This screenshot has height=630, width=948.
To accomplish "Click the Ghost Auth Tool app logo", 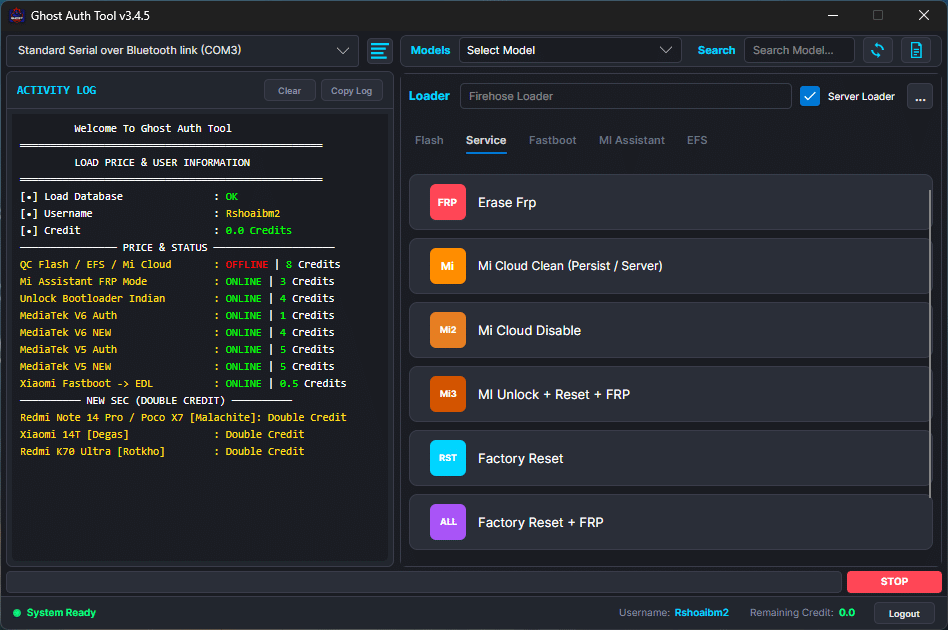I will coord(16,15).
